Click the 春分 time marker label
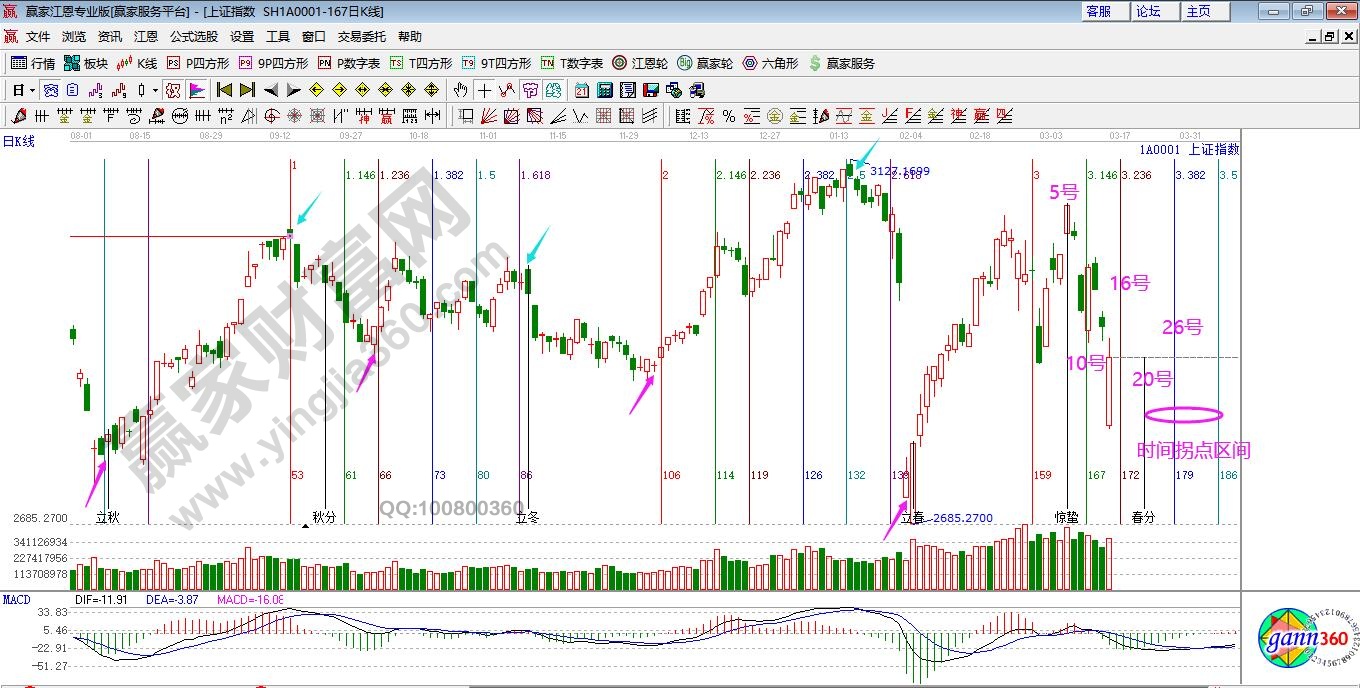This screenshot has width=1360, height=688. 1143,517
